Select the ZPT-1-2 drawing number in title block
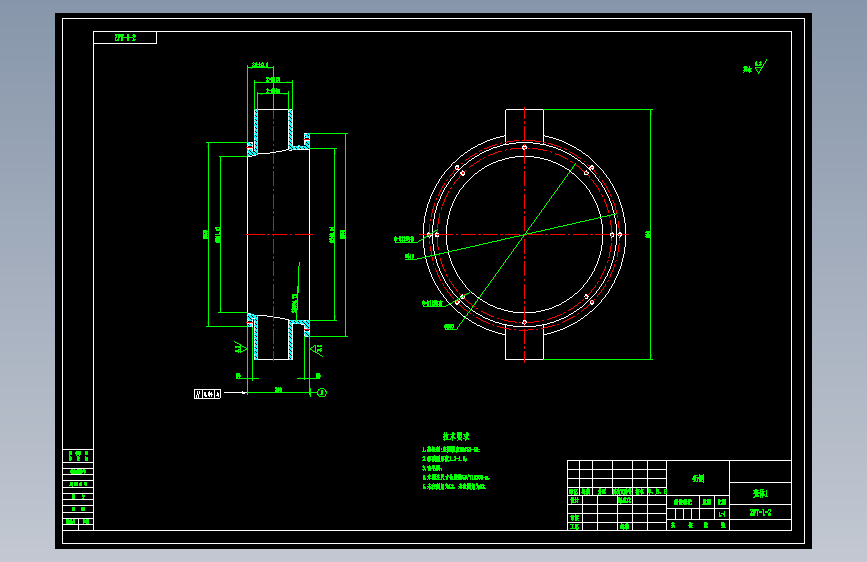The image size is (867, 562). pyautogui.click(x=760, y=513)
